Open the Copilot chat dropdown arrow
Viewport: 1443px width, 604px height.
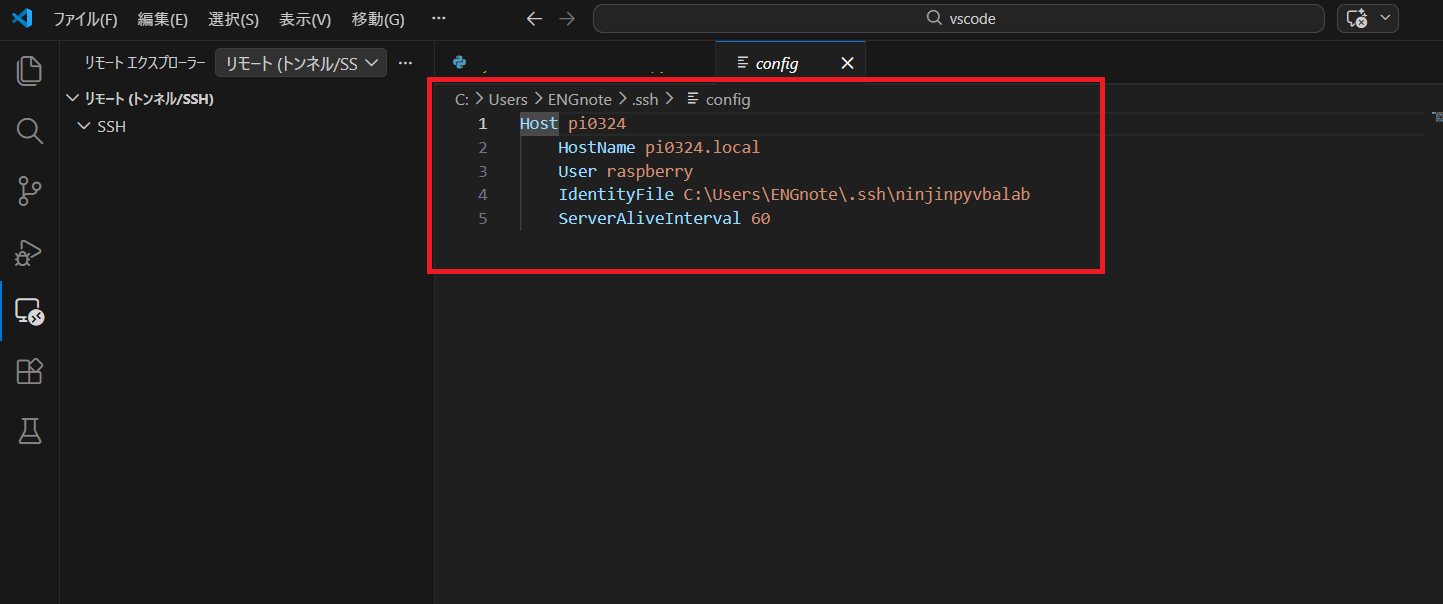pos(1385,18)
